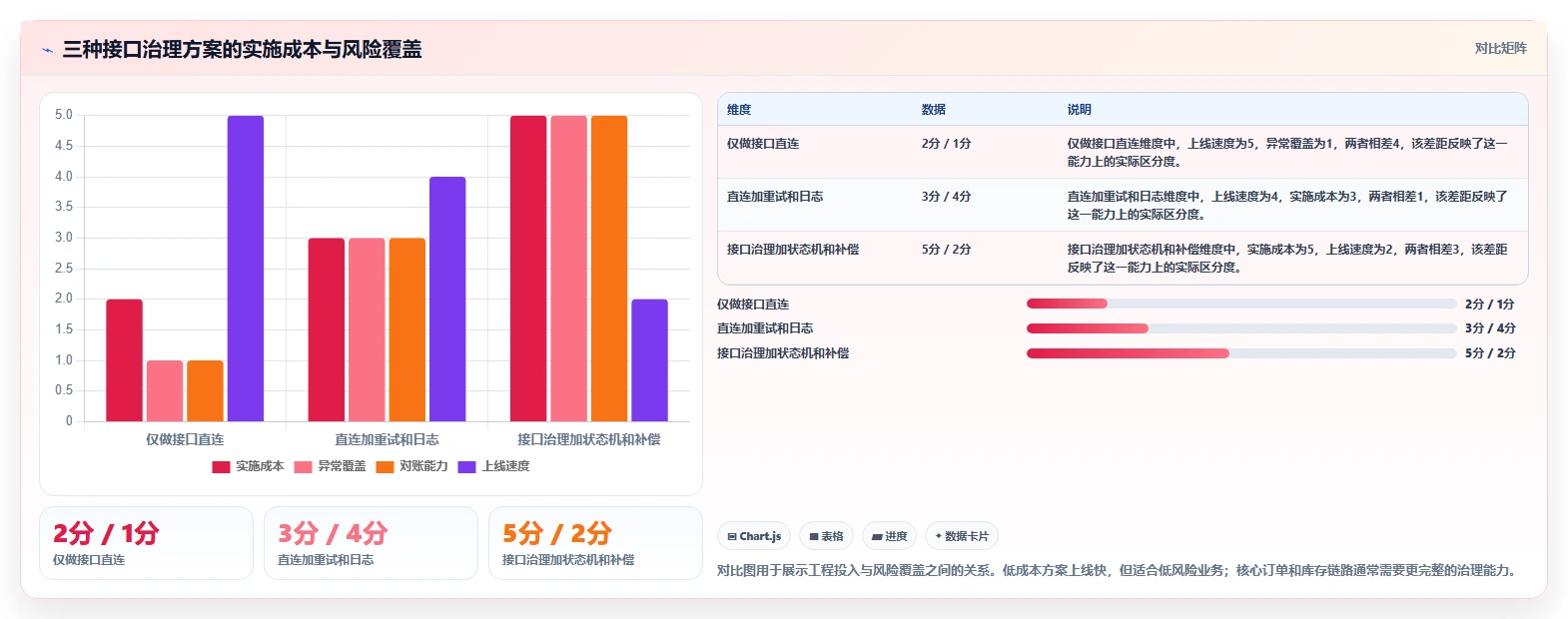Click the 对比矩阵 label in header
This screenshot has height=619, width=1568.
tap(1500, 49)
